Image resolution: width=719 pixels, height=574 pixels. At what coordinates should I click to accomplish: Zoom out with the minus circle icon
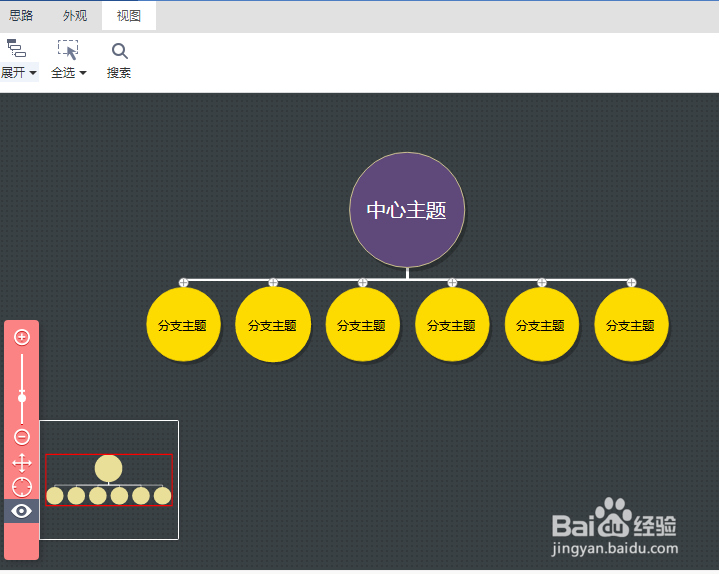[x=22, y=436]
